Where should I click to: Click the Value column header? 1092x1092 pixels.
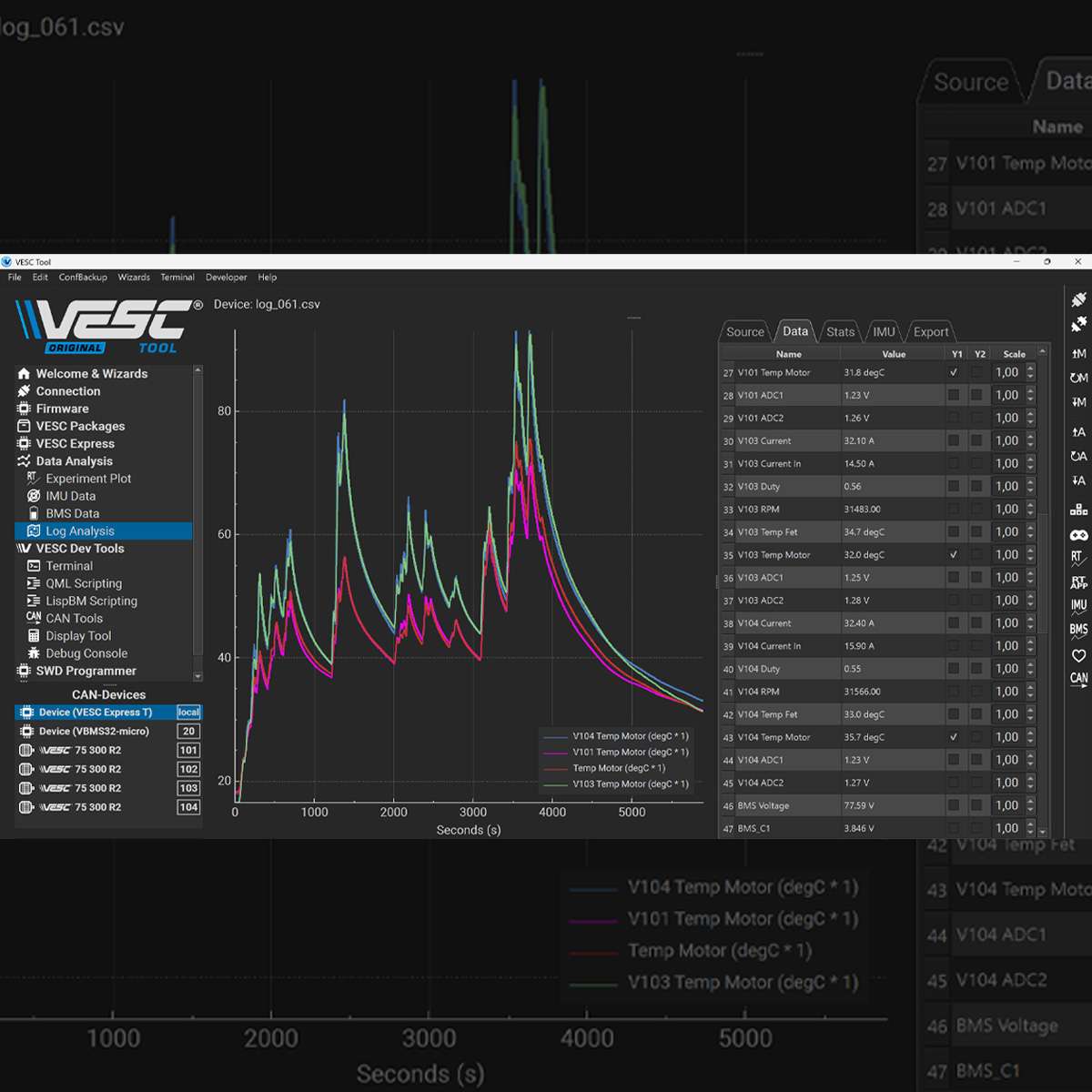pos(894,354)
